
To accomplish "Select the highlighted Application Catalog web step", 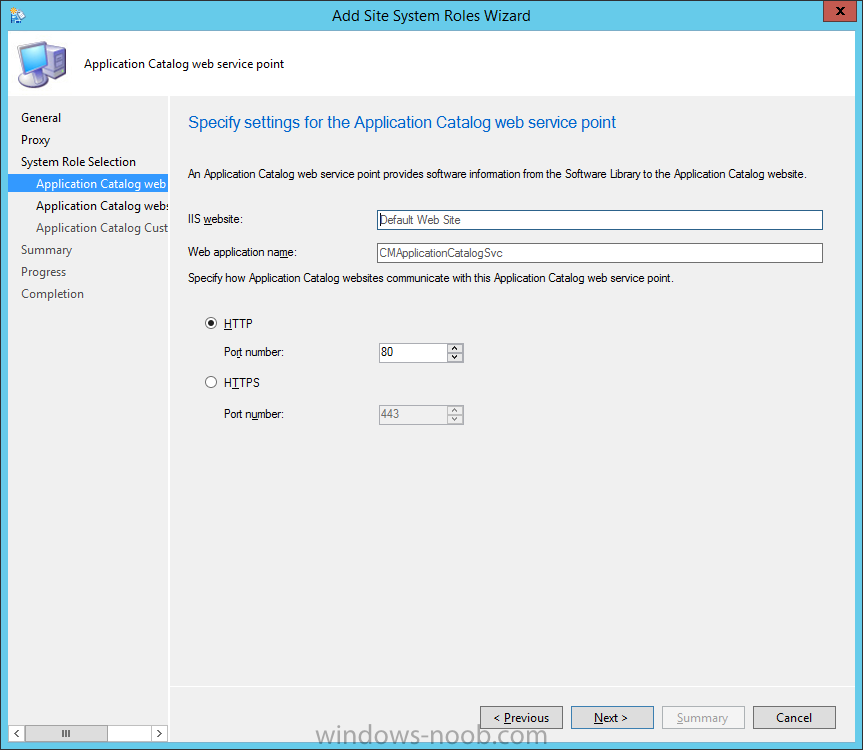I will [x=88, y=184].
